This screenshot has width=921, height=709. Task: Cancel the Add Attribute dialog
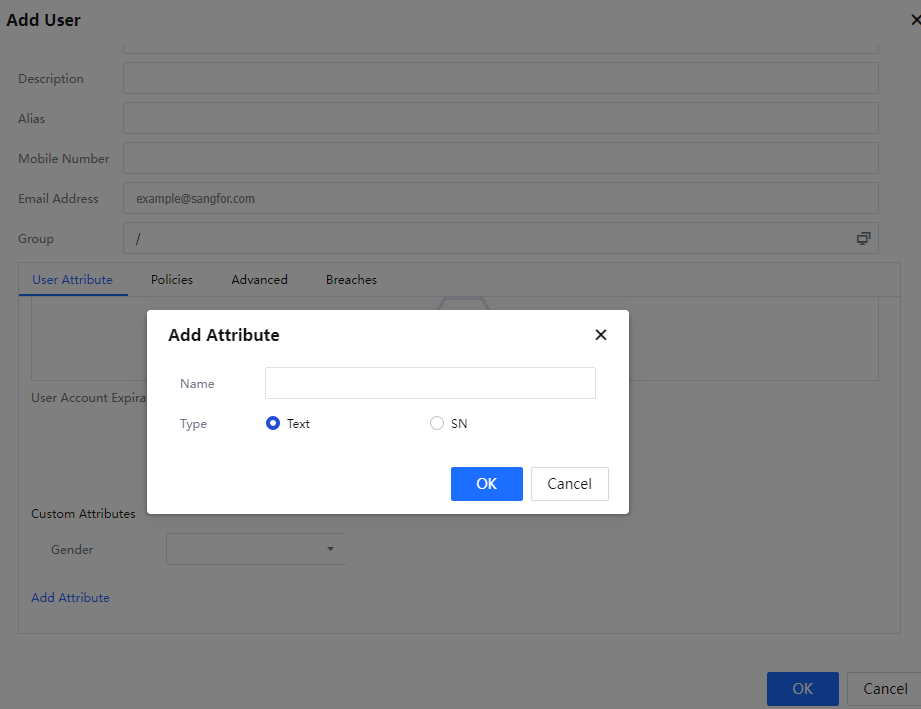569,484
